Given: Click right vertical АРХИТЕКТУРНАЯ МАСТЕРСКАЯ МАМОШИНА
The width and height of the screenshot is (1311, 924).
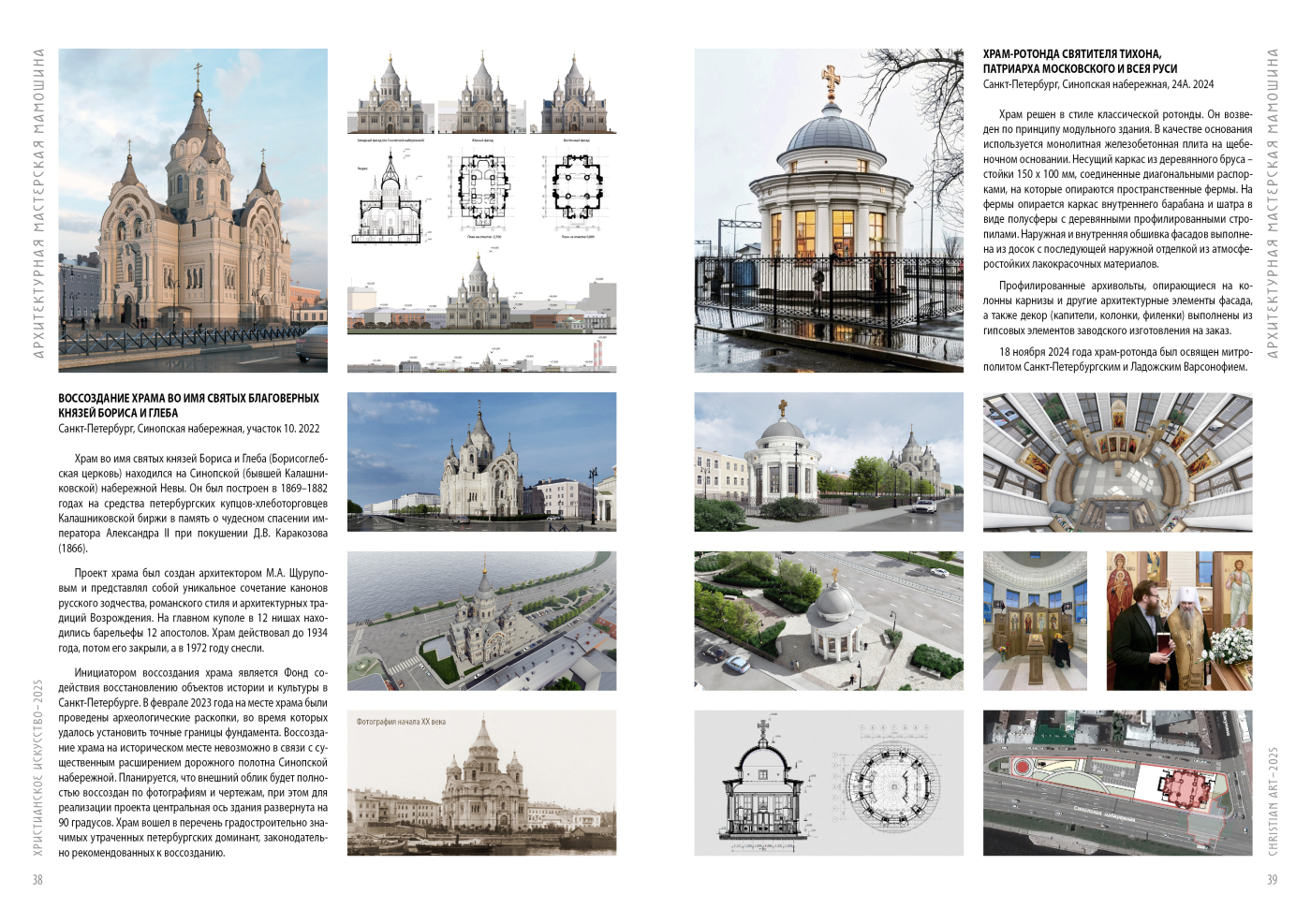Looking at the screenshot, I should tap(1273, 203).
